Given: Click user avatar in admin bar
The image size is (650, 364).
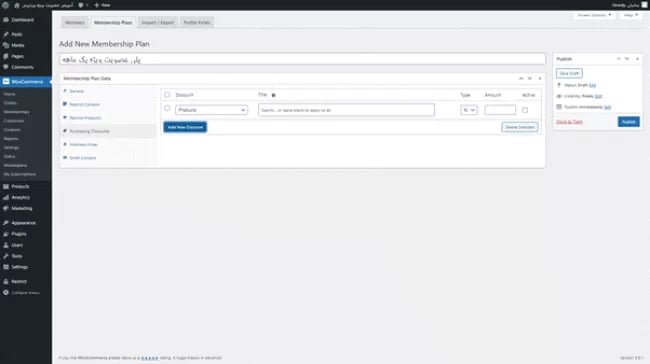Looking at the screenshot, I should click(x=644, y=5).
